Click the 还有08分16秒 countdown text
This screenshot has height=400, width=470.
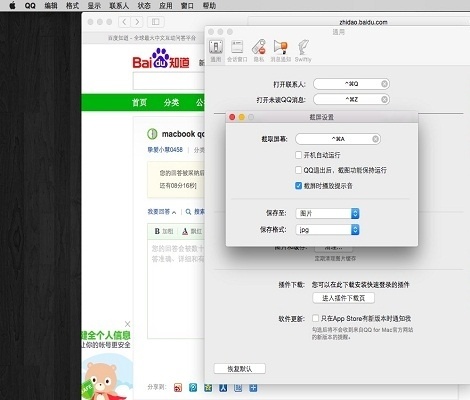(x=178, y=186)
